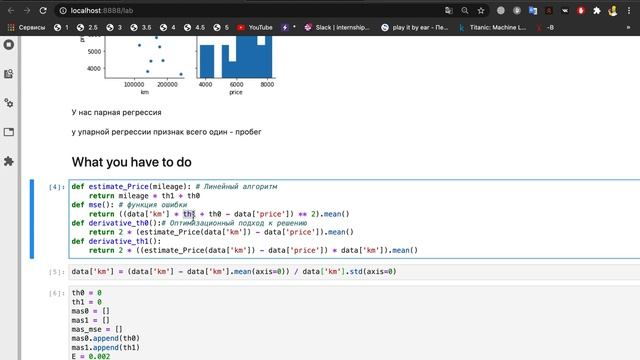
Task: Click the red recording extension icon
Action: tap(581, 11)
